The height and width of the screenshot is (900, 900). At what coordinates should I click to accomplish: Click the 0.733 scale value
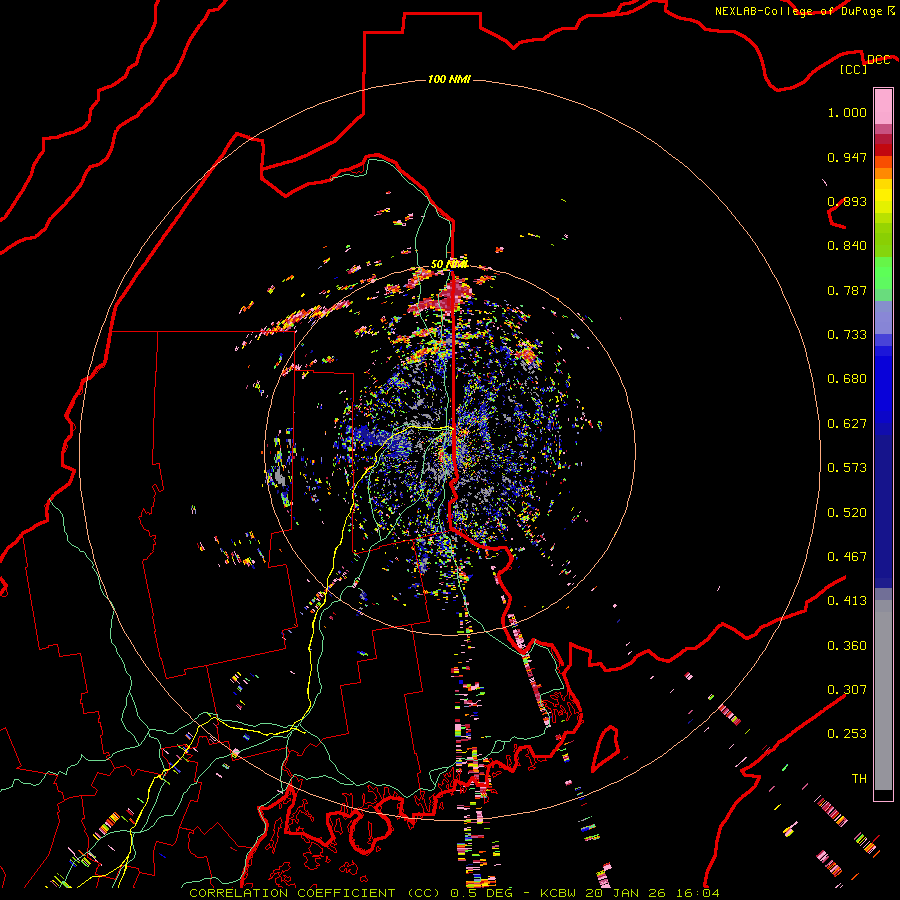click(847, 335)
